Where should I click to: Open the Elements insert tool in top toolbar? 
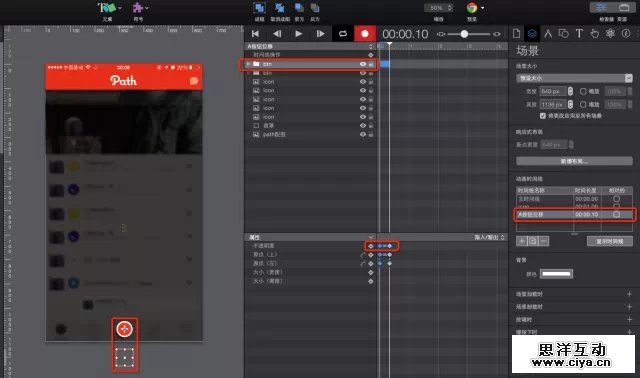(x=109, y=8)
